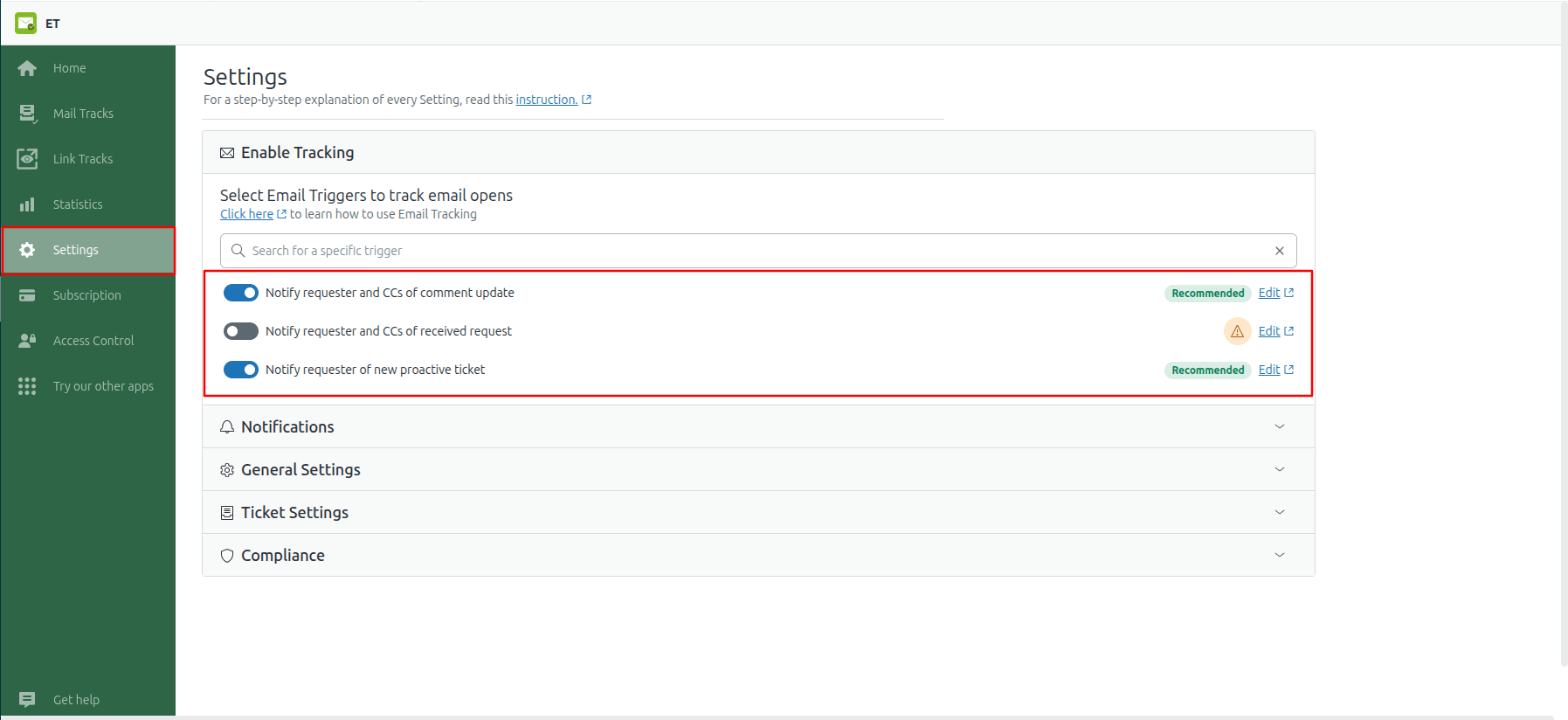Click the Get help chat icon
The height and width of the screenshot is (720, 1568).
point(27,700)
